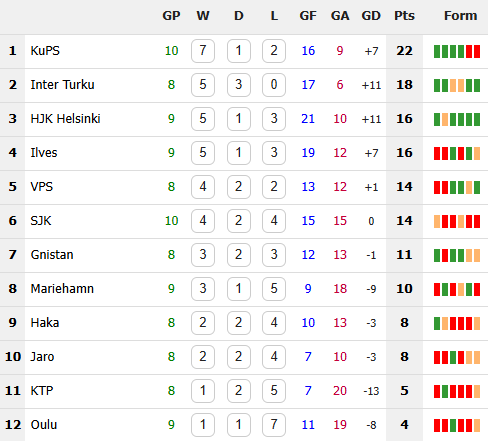Screen dimensions: 488x441
Task: Select HJK Helsinki in the standings
Action: [x=65, y=119]
